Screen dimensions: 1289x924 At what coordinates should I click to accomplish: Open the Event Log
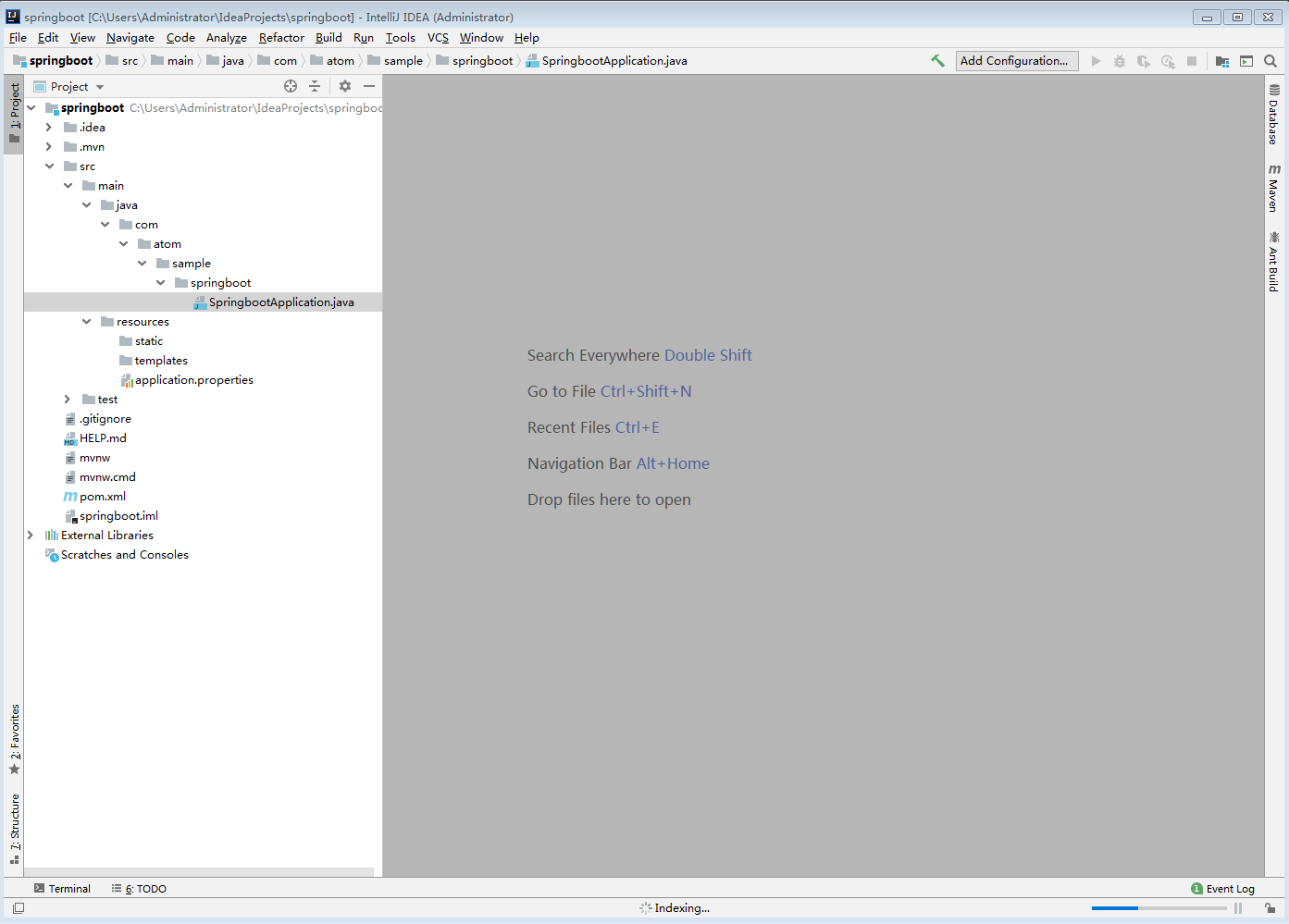pos(1222,889)
